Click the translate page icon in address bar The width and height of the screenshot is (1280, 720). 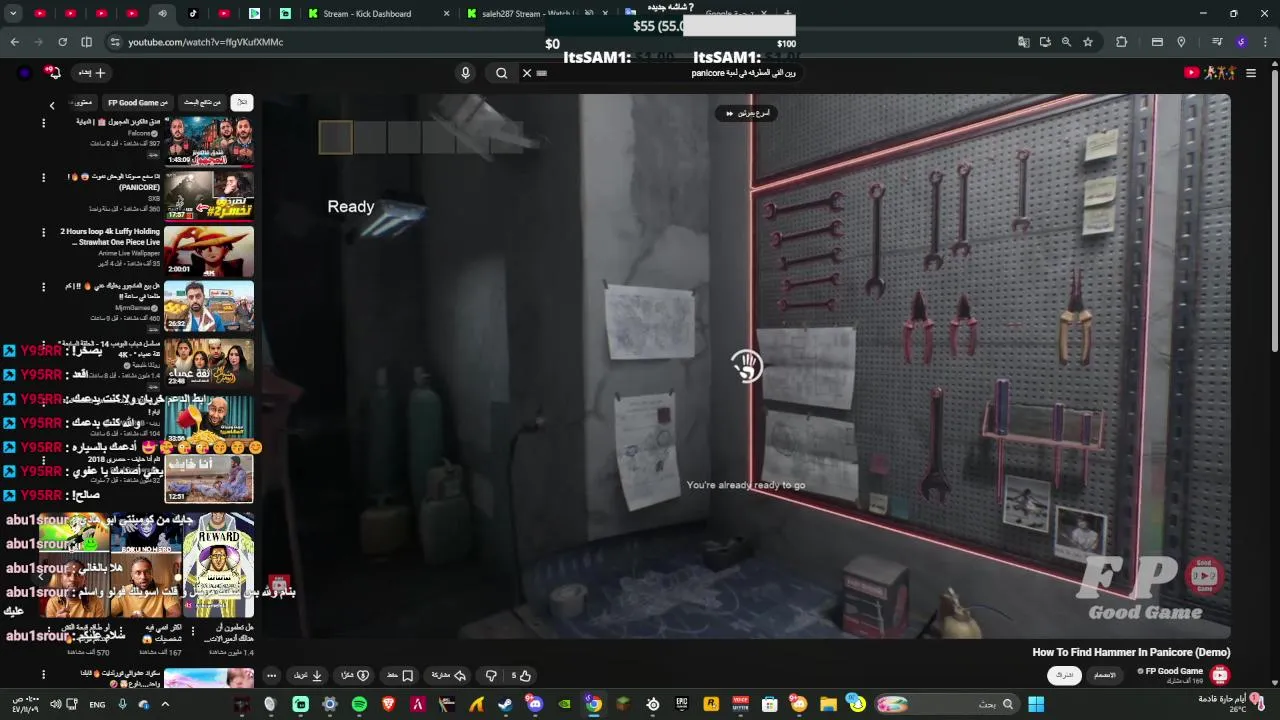[1023, 42]
